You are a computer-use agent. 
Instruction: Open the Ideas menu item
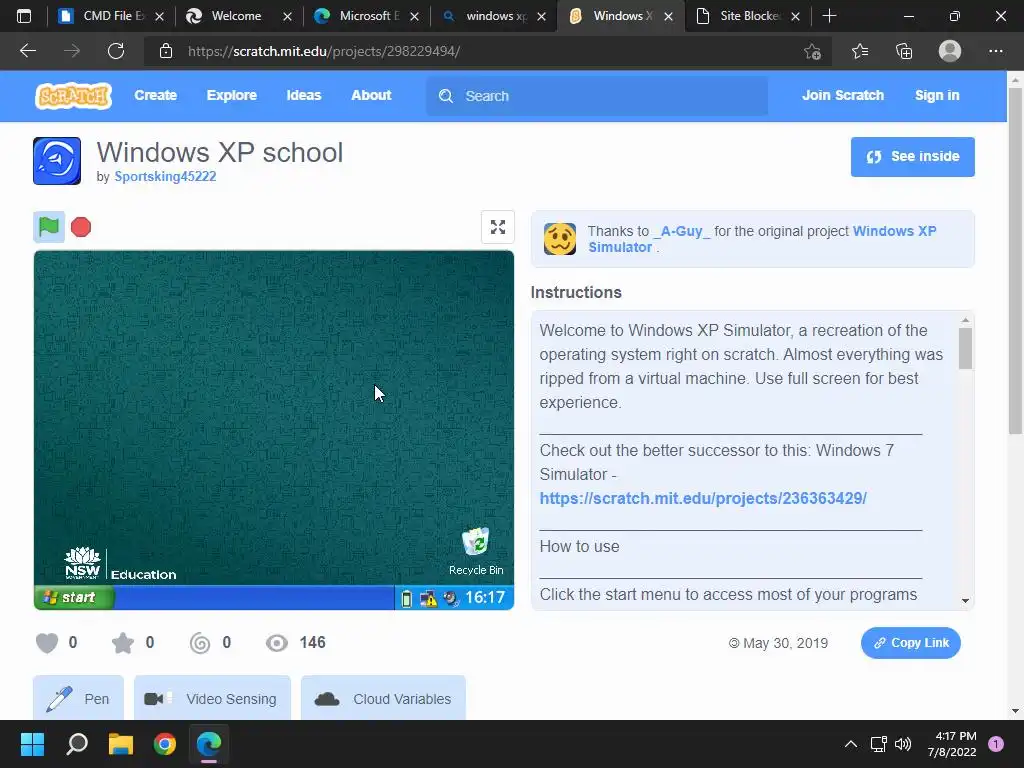point(304,95)
